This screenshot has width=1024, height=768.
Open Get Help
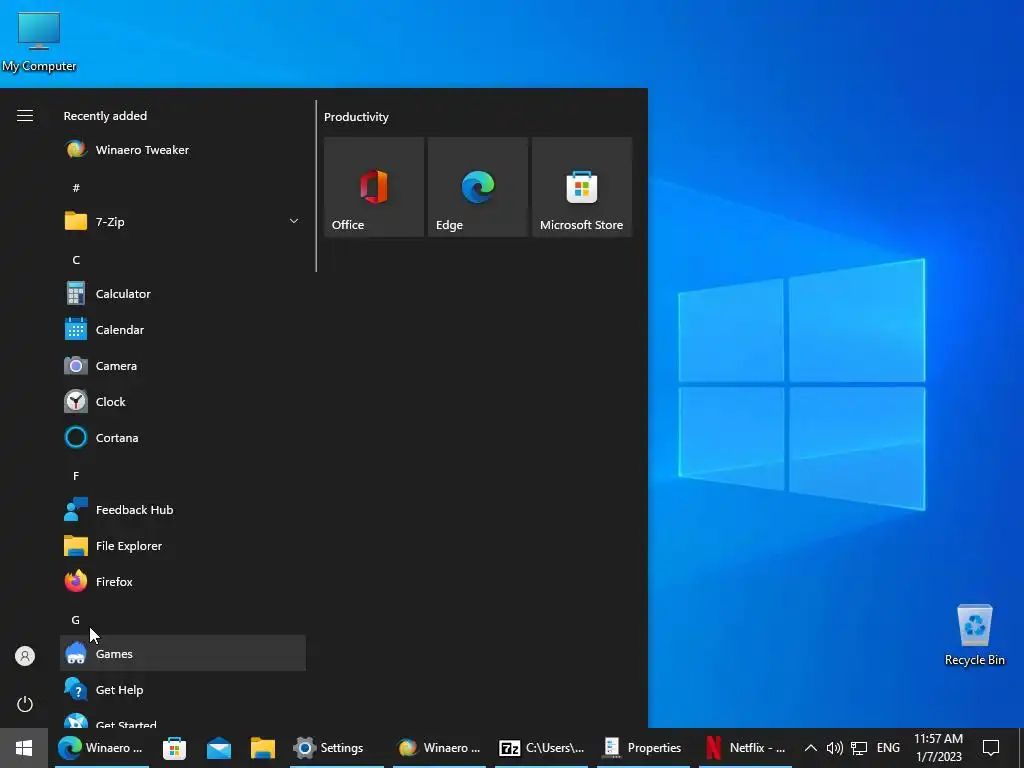[182, 690]
